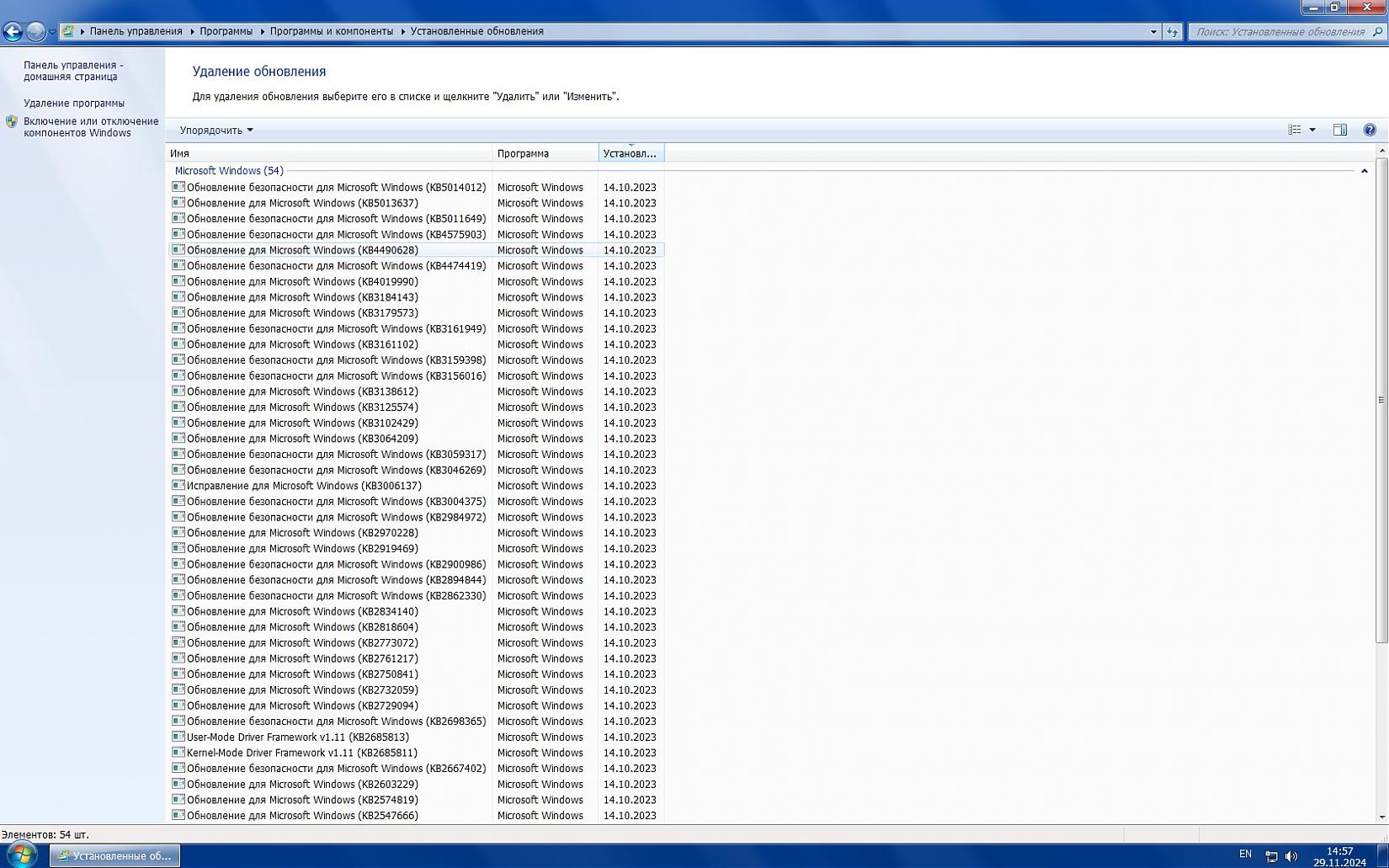Sort by the Имя column header
The width and height of the screenshot is (1389, 868).
tap(329, 153)
